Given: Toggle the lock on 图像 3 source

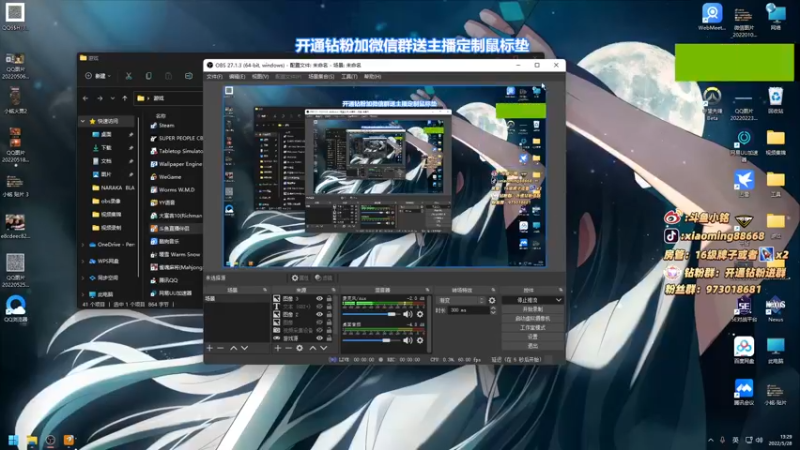Looking at the screenshot, I should [329, 299].
